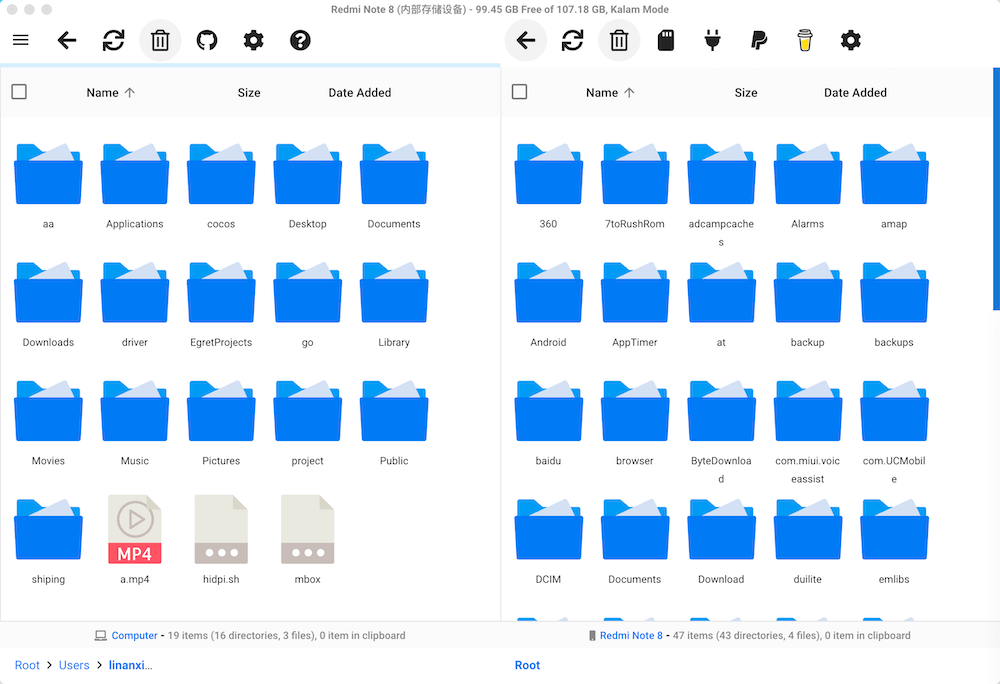Sort device pane by Date Added
Screen dimensions: 1000x684
coord(855,92)
